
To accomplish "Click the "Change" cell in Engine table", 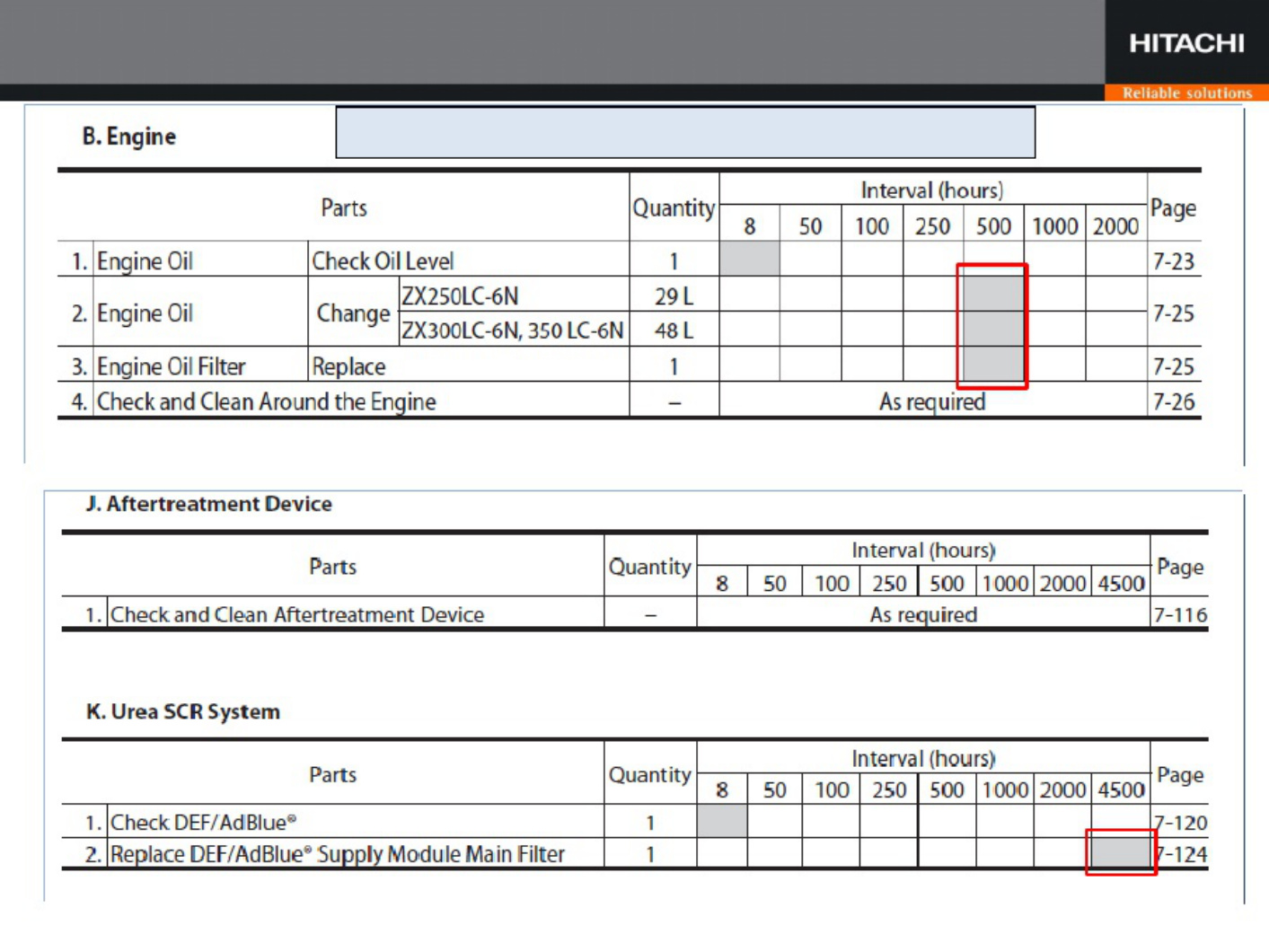I will 353,313.
